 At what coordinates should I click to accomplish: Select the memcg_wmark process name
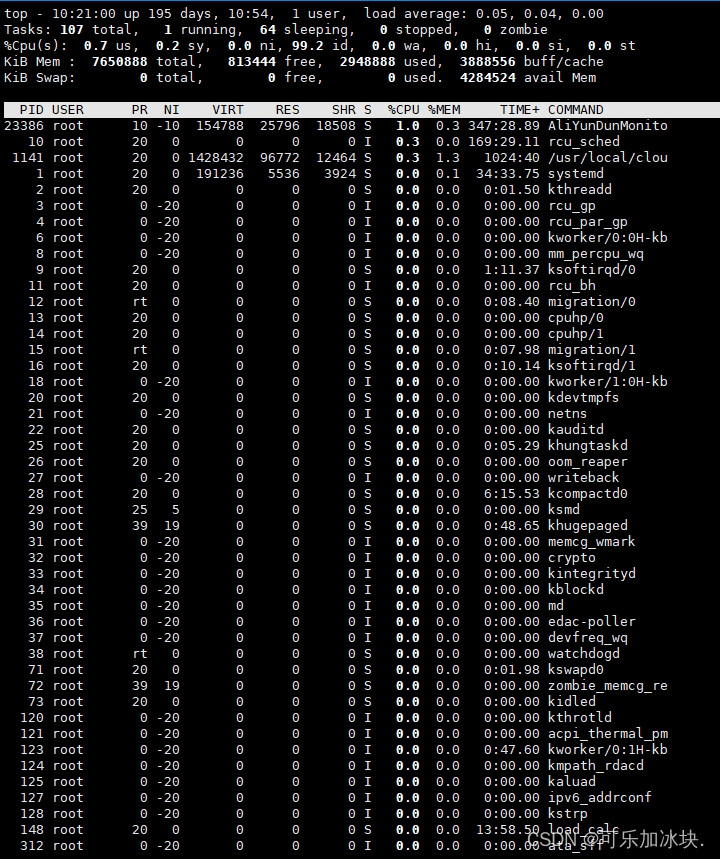tap(592, 541)
